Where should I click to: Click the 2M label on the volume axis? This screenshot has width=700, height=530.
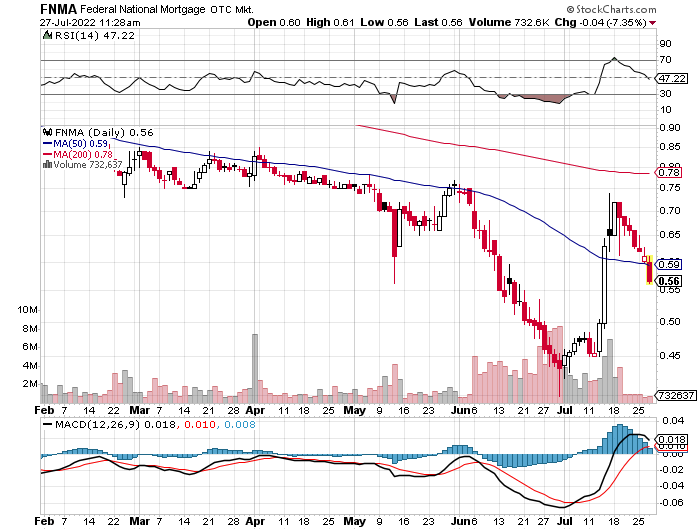click(29, 384)
